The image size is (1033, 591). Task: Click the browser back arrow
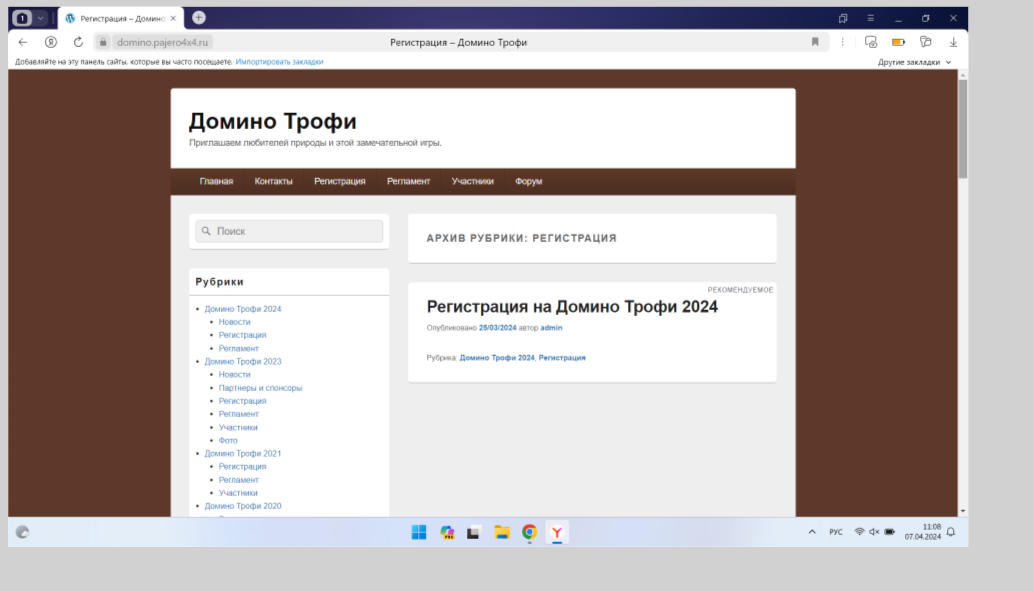(x=23, y=42)
